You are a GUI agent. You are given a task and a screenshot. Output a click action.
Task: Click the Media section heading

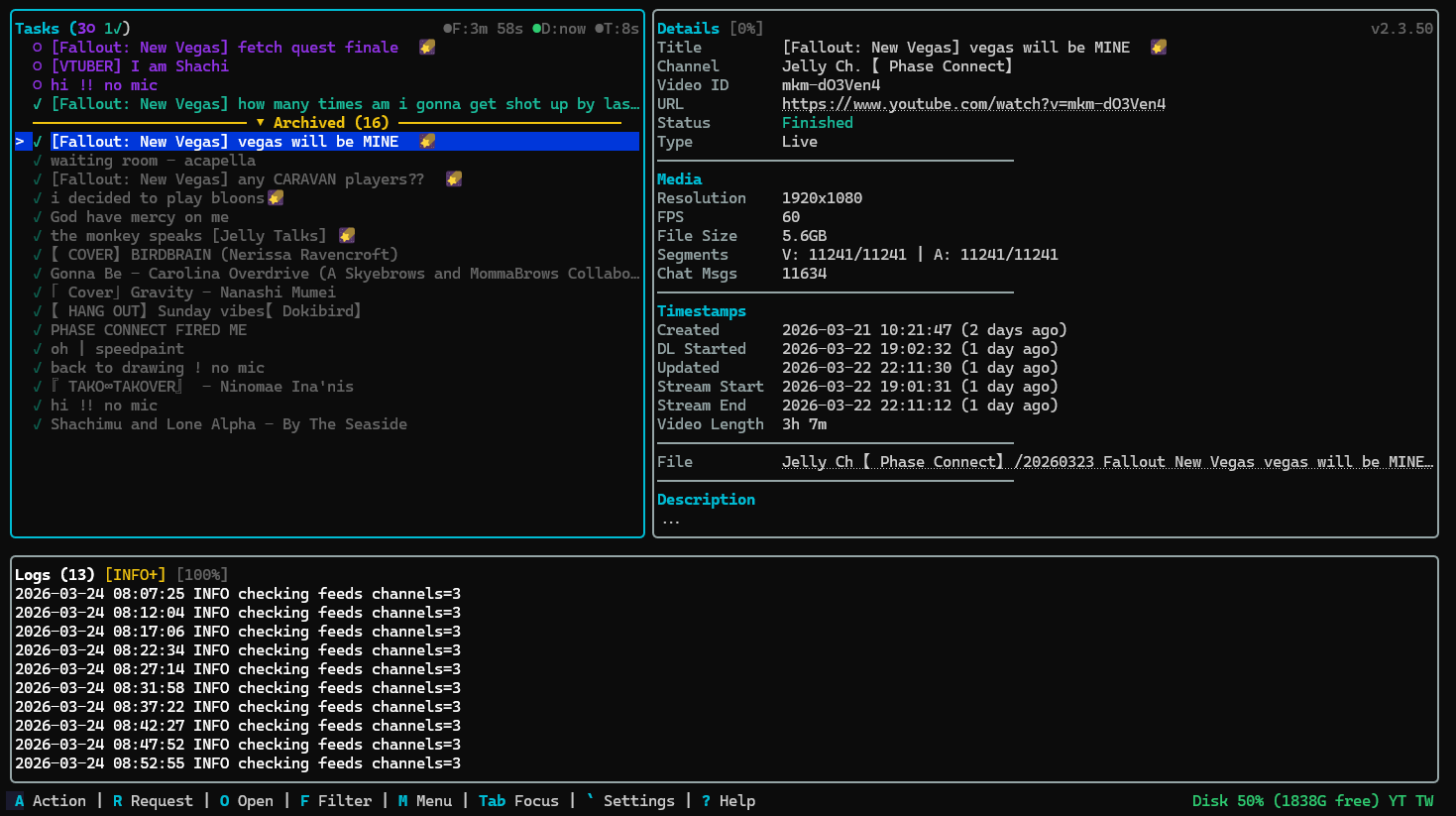679,179
